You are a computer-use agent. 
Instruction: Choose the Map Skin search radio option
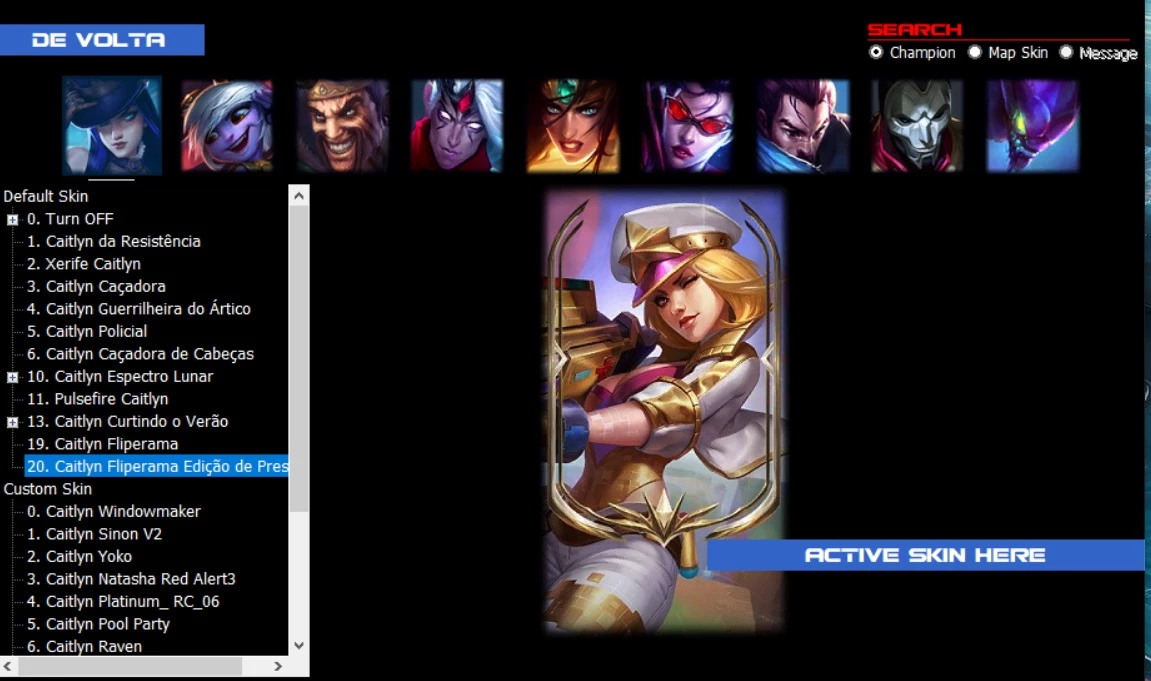[974, 52]
